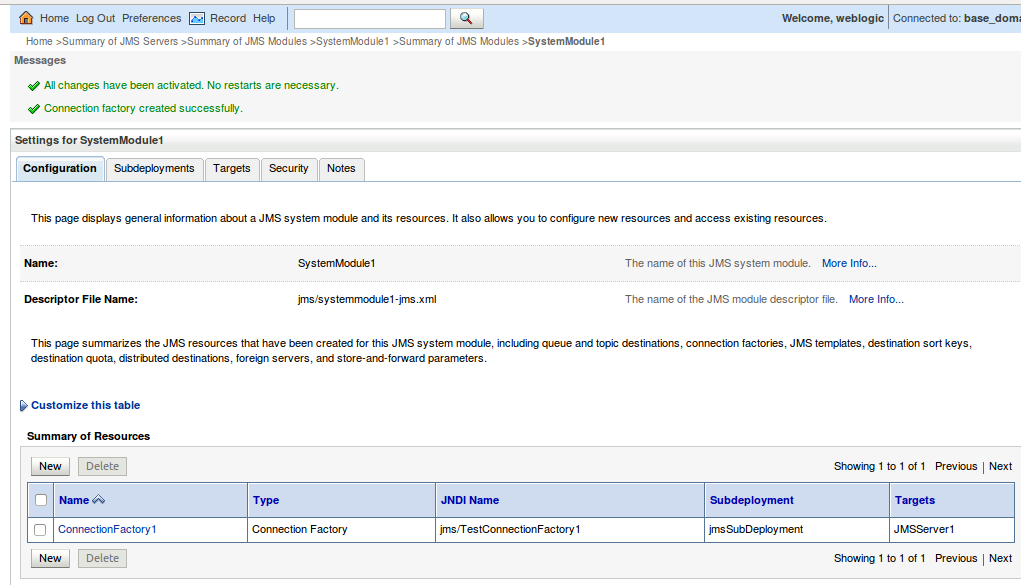
Task: Switch to the Subdeployments tab
Action: pos(154,169)
